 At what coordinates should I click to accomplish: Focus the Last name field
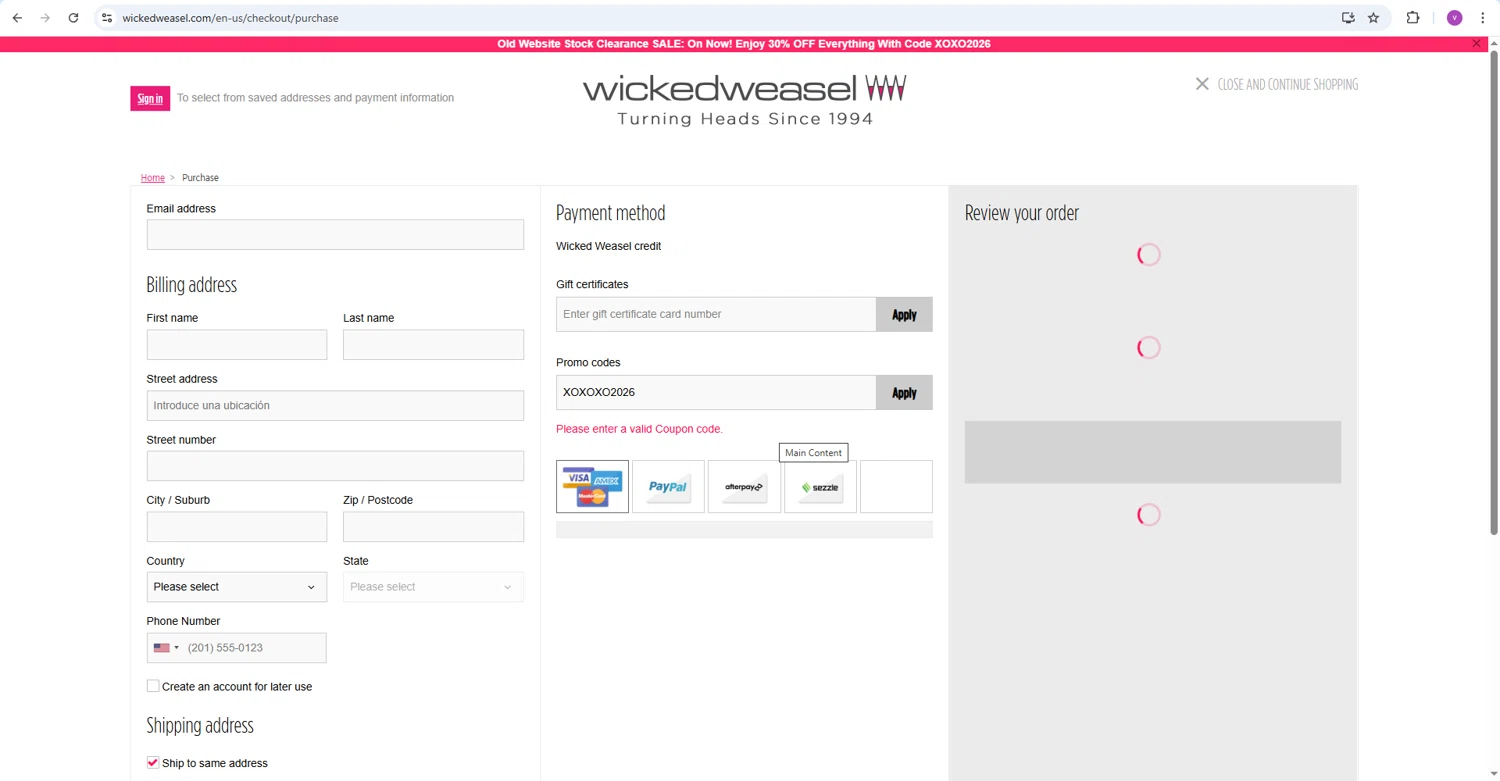click(x=433, y=345)
